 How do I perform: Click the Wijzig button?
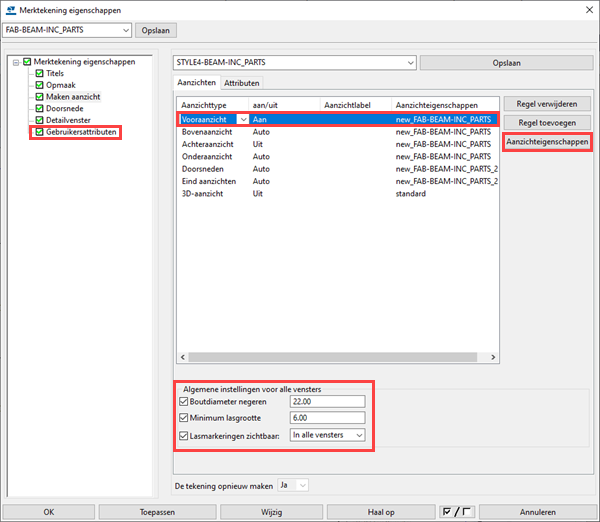pyautogui.click(x=272, y=512)
